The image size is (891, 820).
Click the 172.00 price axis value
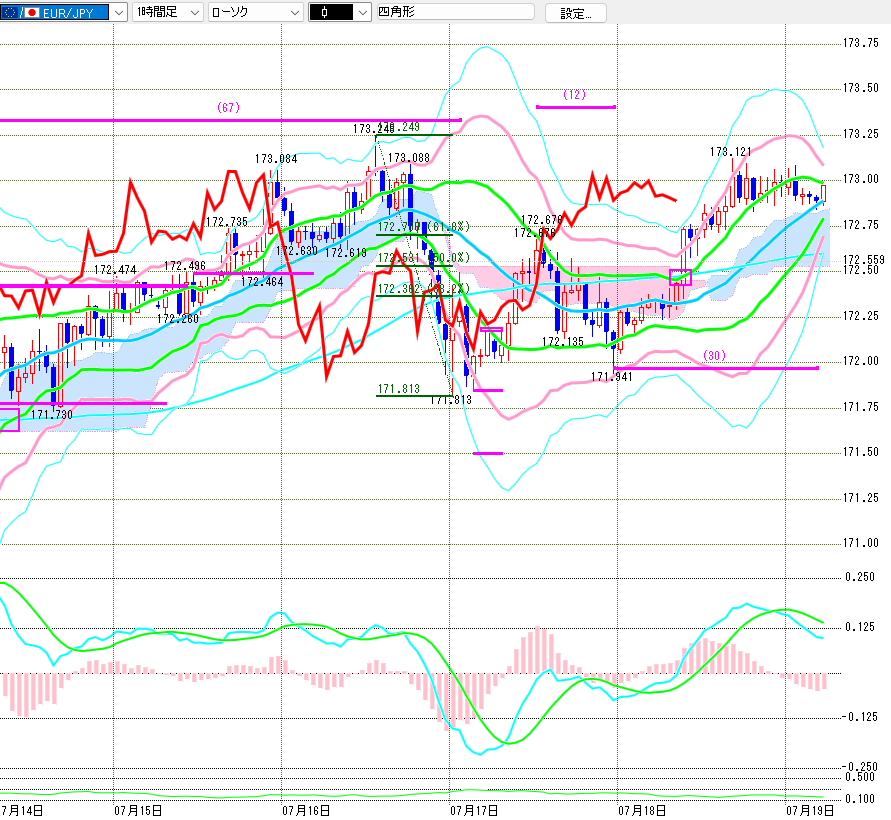click(x=860, y=361)
